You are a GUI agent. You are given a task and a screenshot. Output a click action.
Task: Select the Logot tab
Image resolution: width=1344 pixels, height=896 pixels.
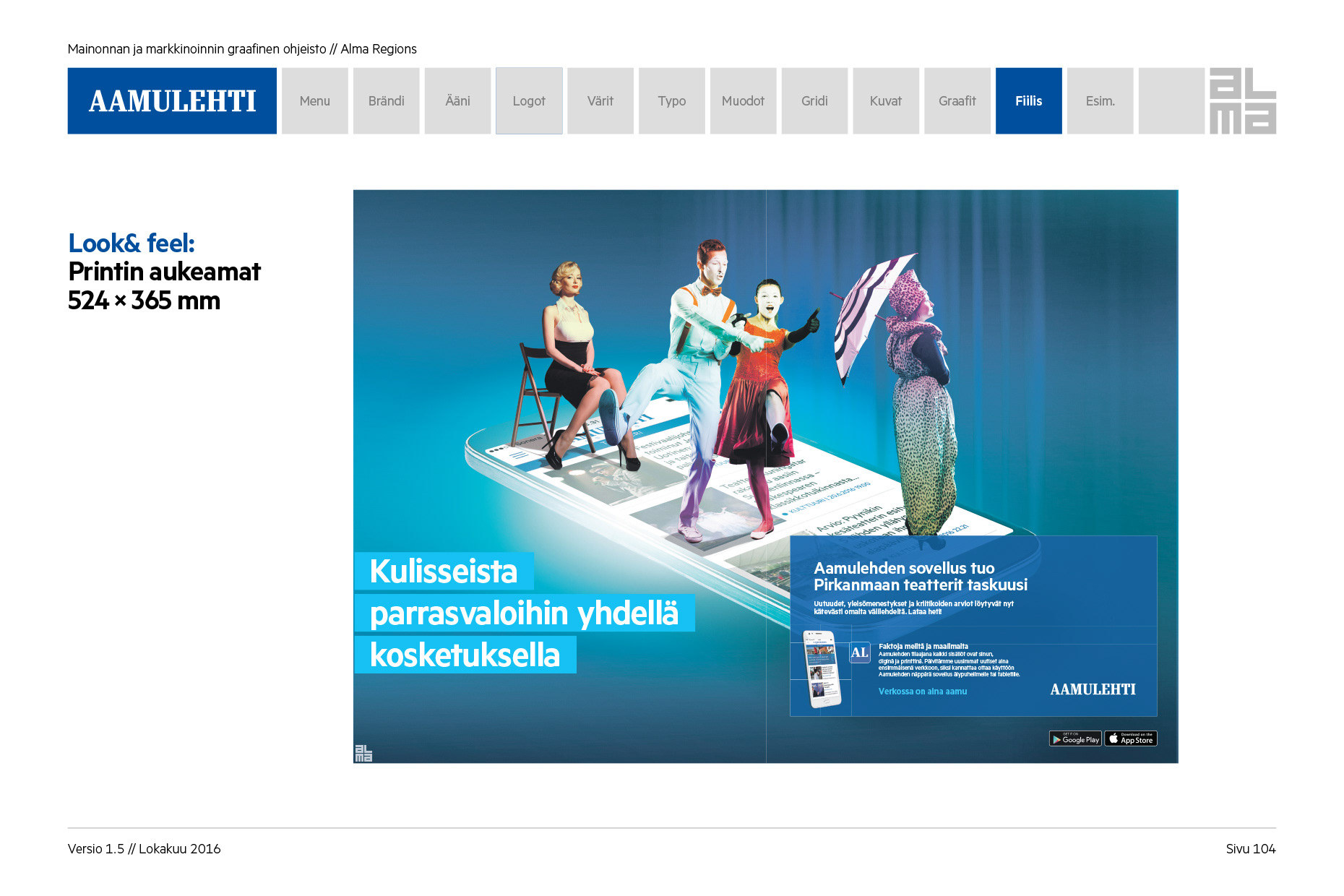coord(529,101)
